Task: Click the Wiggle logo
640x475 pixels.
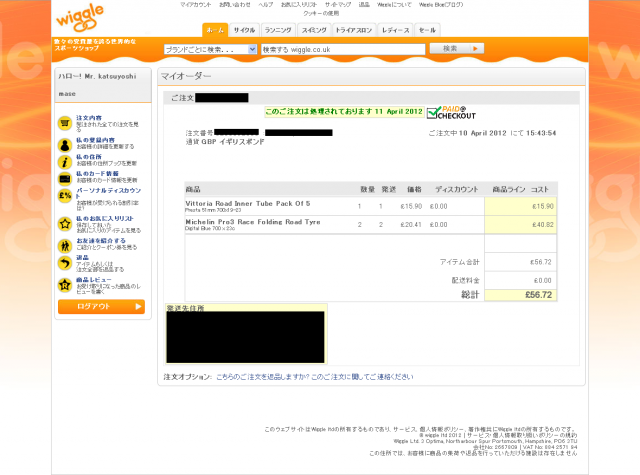Action: click(80, 18)
